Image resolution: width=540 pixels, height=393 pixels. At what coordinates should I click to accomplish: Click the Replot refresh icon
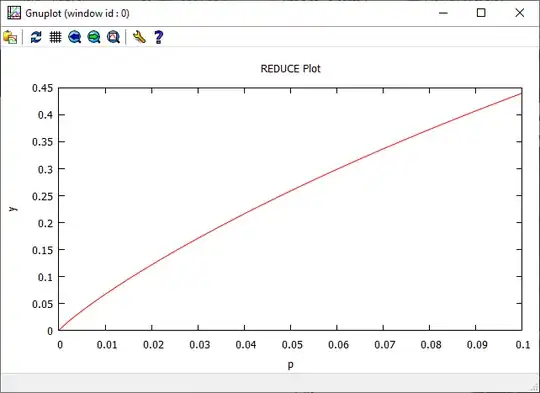pos(36,37)
